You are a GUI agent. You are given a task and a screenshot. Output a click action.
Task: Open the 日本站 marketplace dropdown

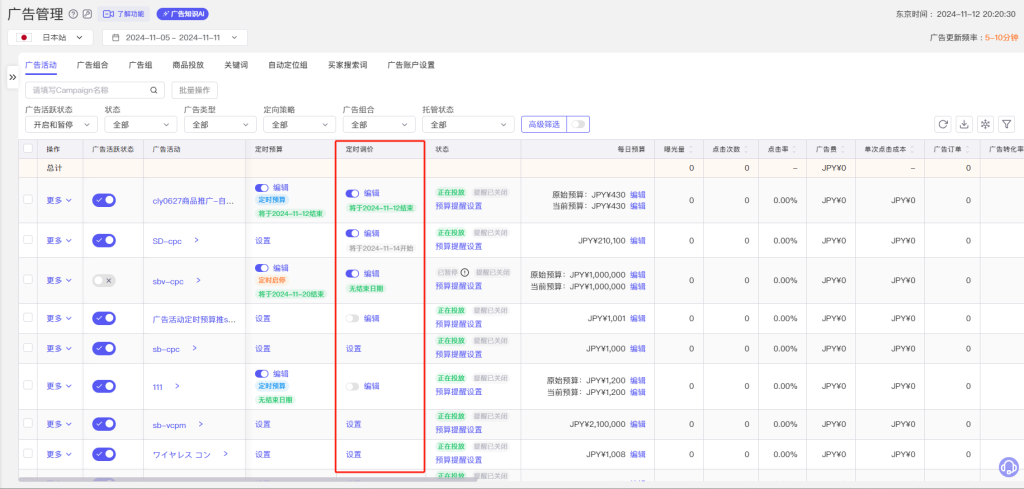[50, 38]
